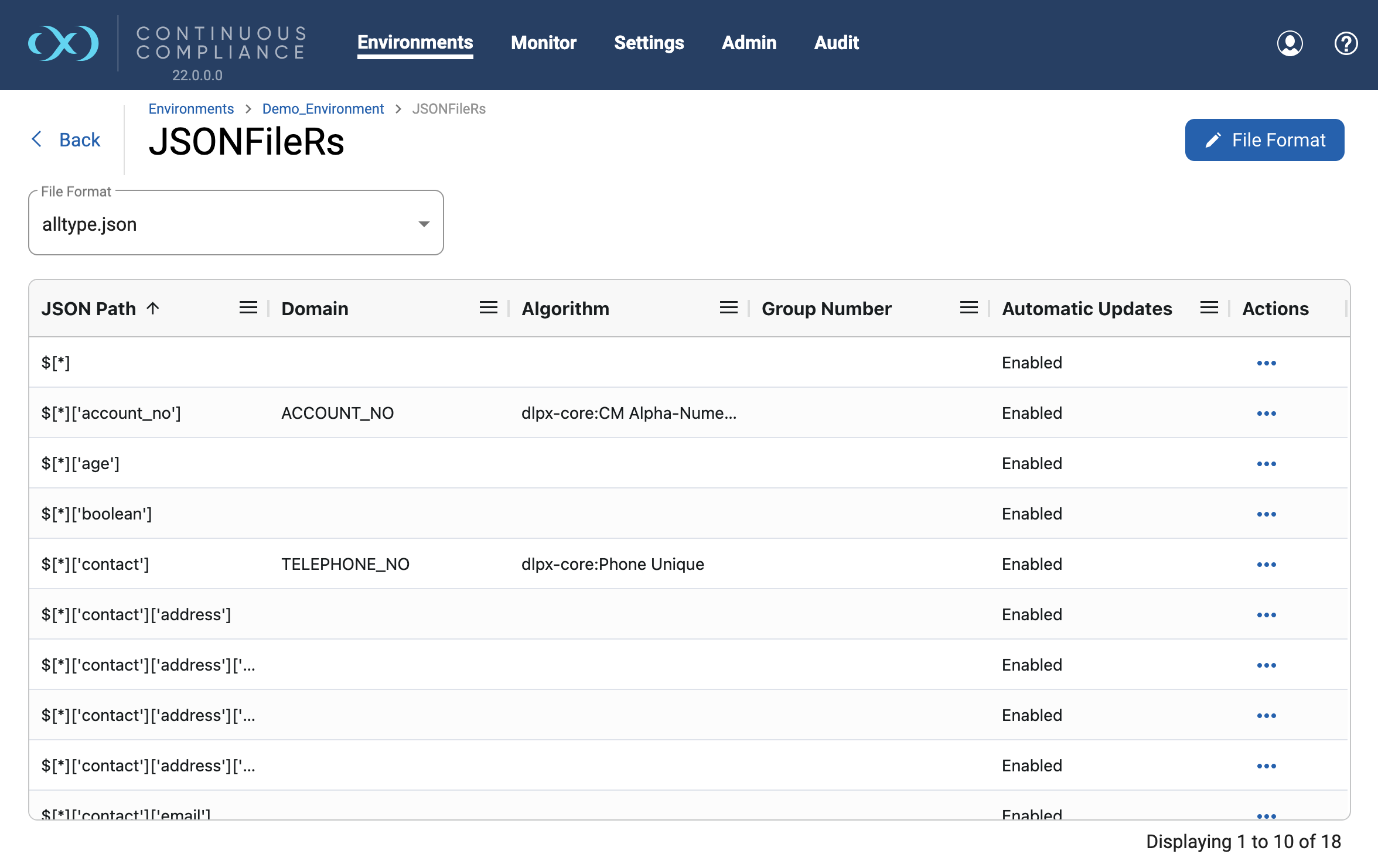Open actions menu for boolean row
This screenshot has height=868, width=1378.
pyautogui.click(x=1267, y=514)
